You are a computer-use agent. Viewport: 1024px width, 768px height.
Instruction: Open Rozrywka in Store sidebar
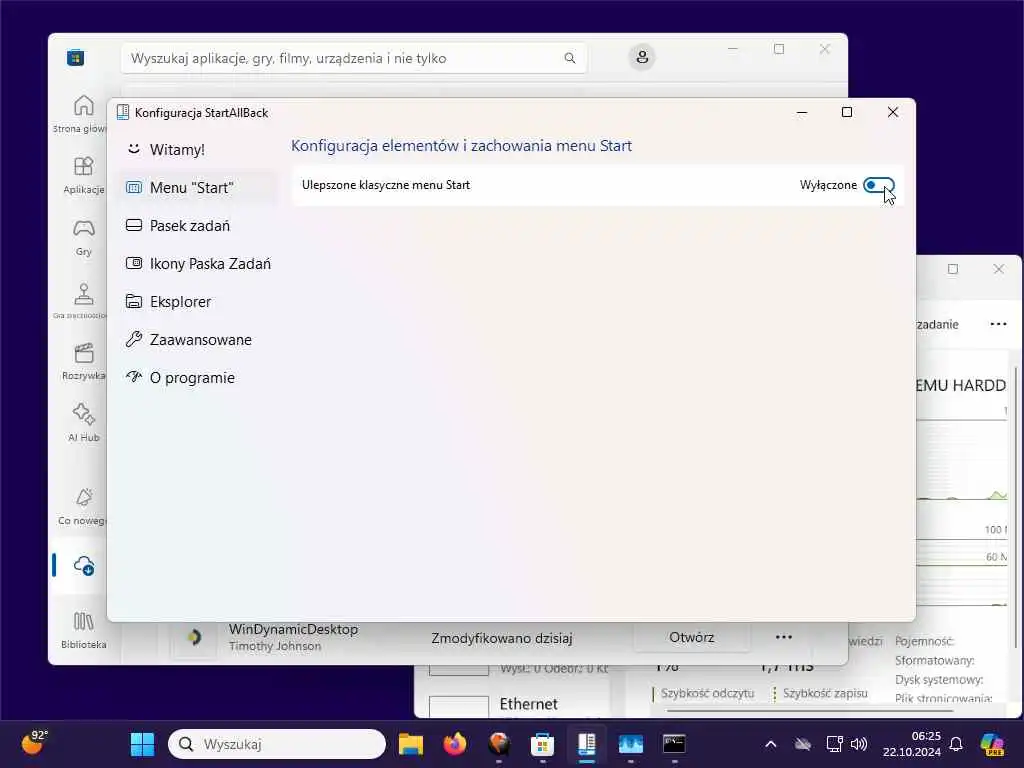point(84,361)
